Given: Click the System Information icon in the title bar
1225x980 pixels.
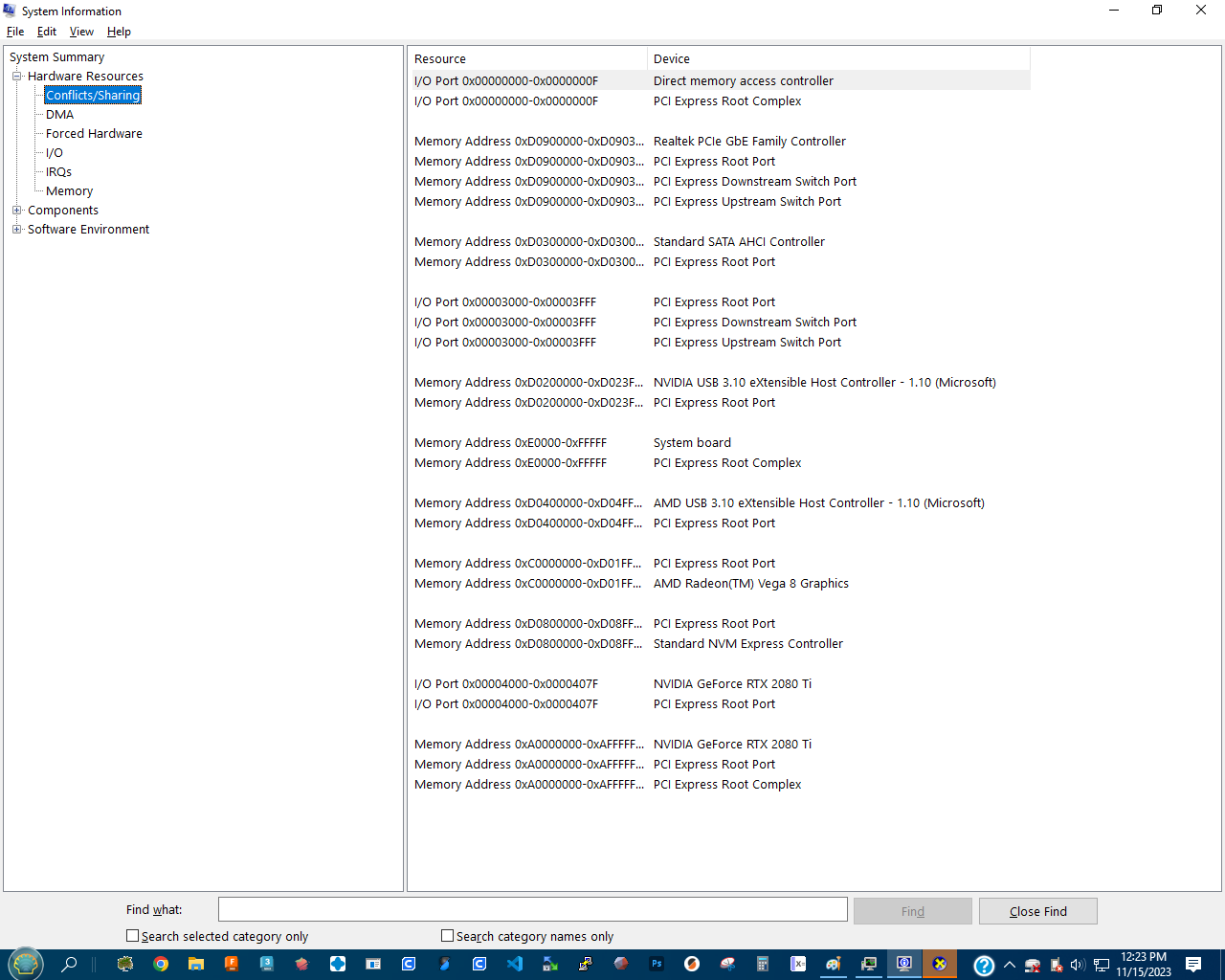Looking at the screenshot, I should tap(10, 11).
